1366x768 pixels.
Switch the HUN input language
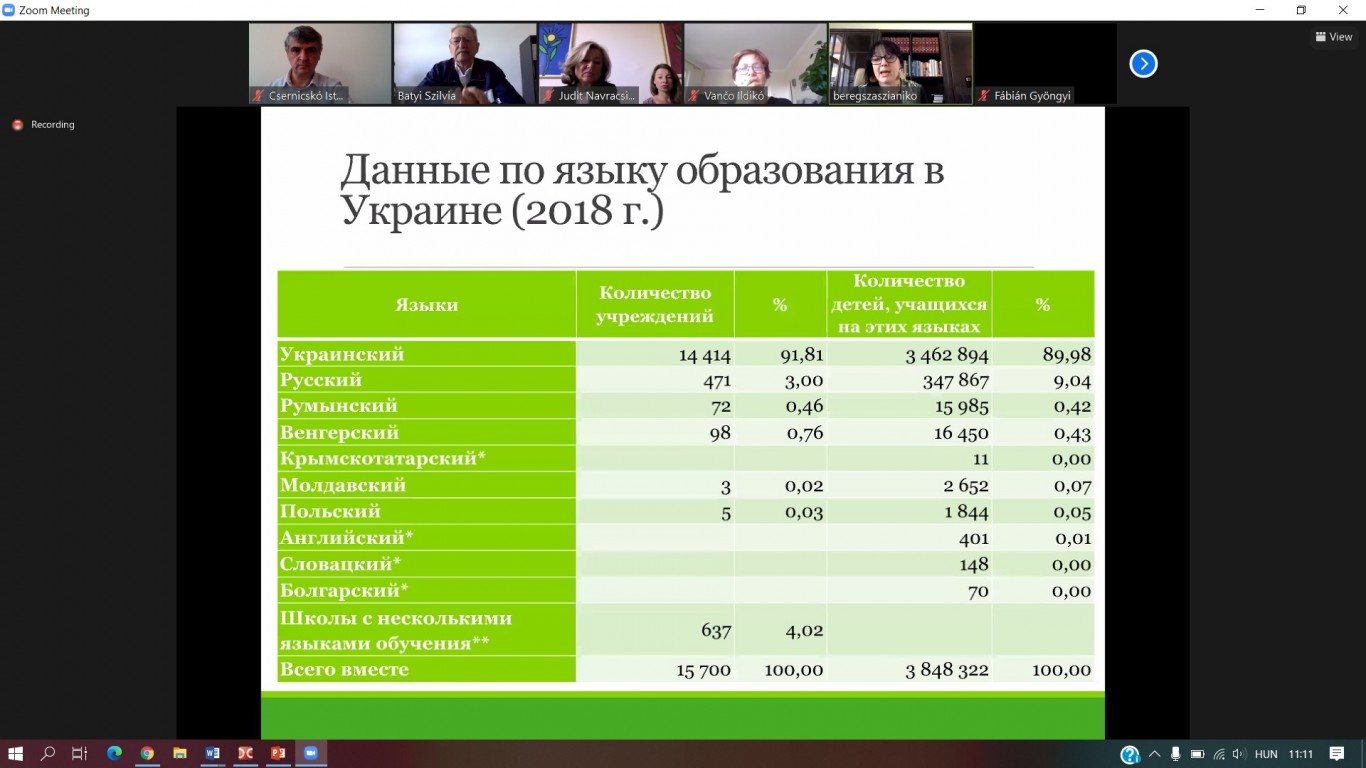tap(1266, 754)
